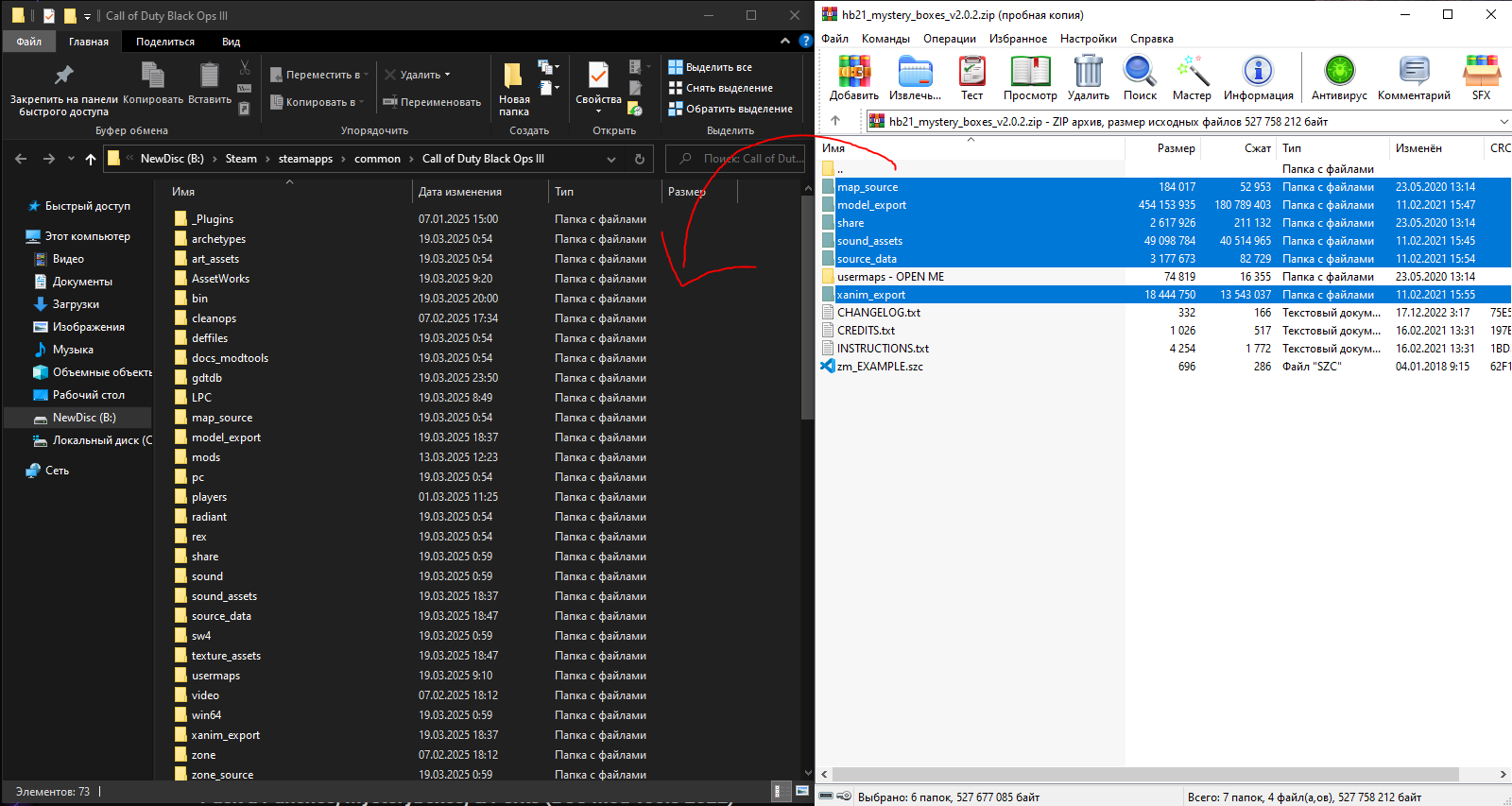
Task: Open the Антивирус scan icon
Action: [x=1339, y=72]
